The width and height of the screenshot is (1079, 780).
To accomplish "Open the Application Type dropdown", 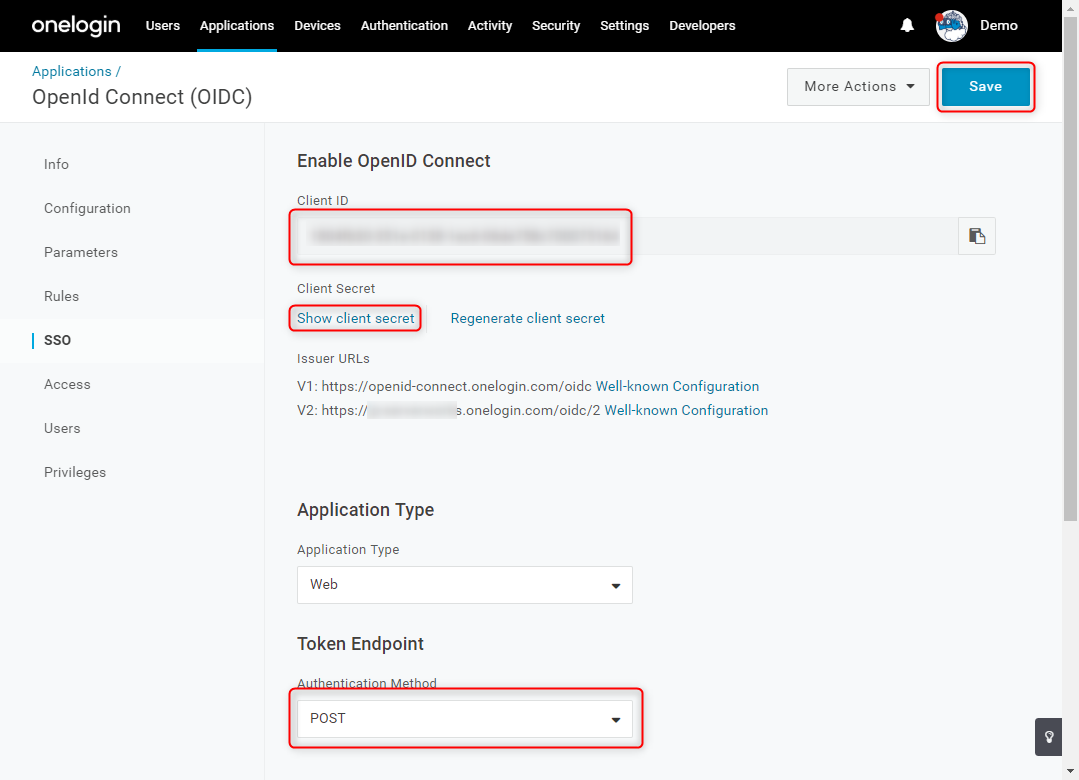I will click(464, 584).
